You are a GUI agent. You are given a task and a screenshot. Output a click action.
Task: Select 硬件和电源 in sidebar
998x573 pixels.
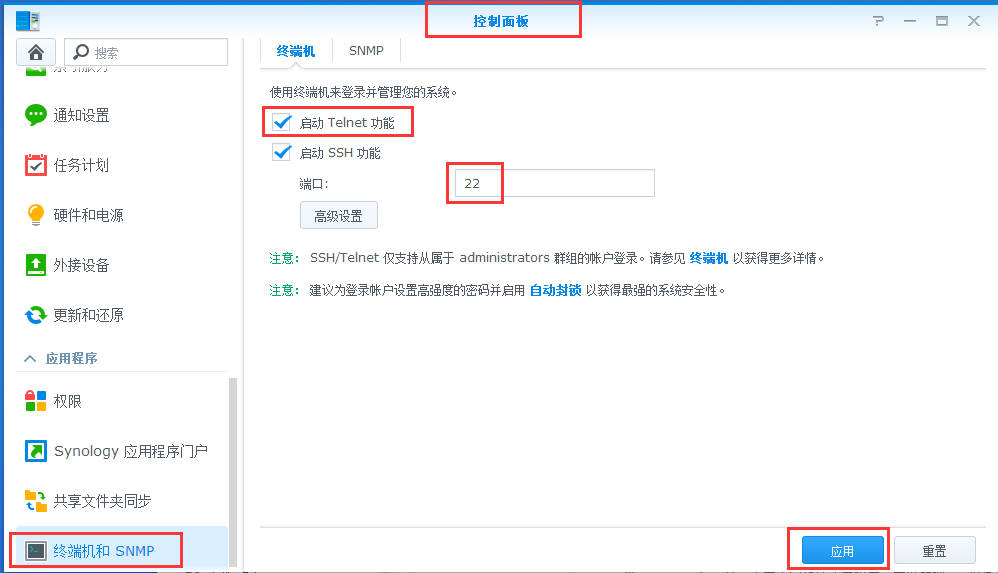click(x=88, y=215)
